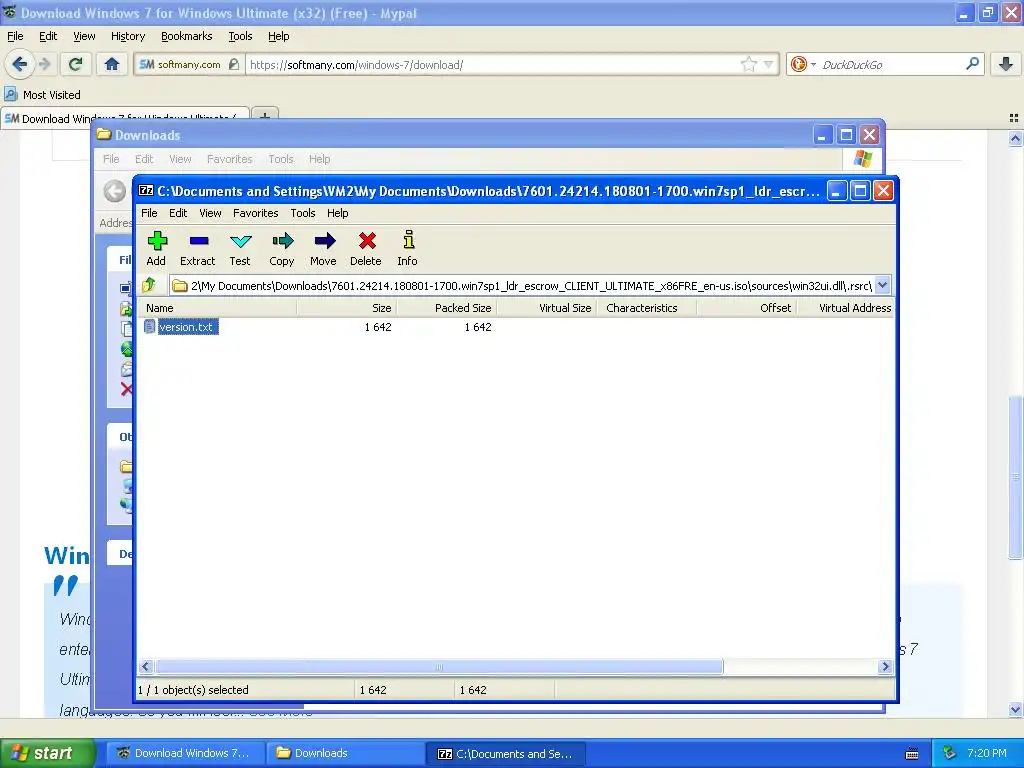
Task: Click the DuckDuckGo search field
Action: tap(891, 64)
